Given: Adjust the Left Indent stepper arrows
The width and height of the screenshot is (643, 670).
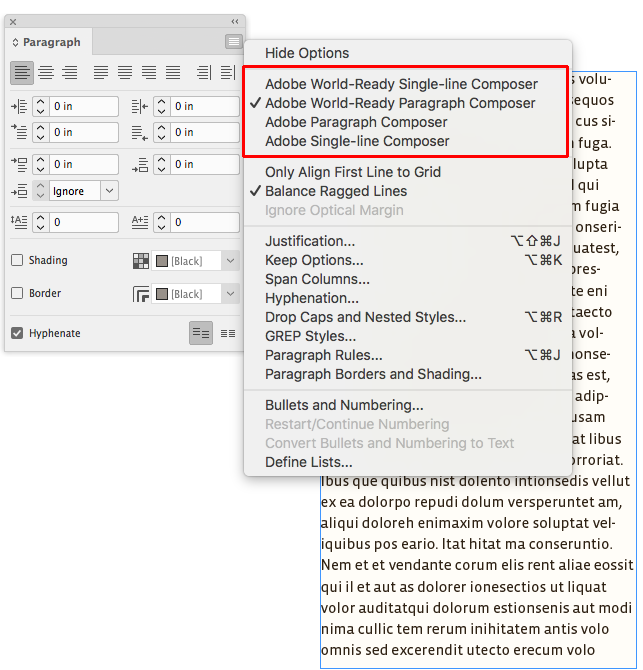Looking at the screenshot, I should (41, 106).
